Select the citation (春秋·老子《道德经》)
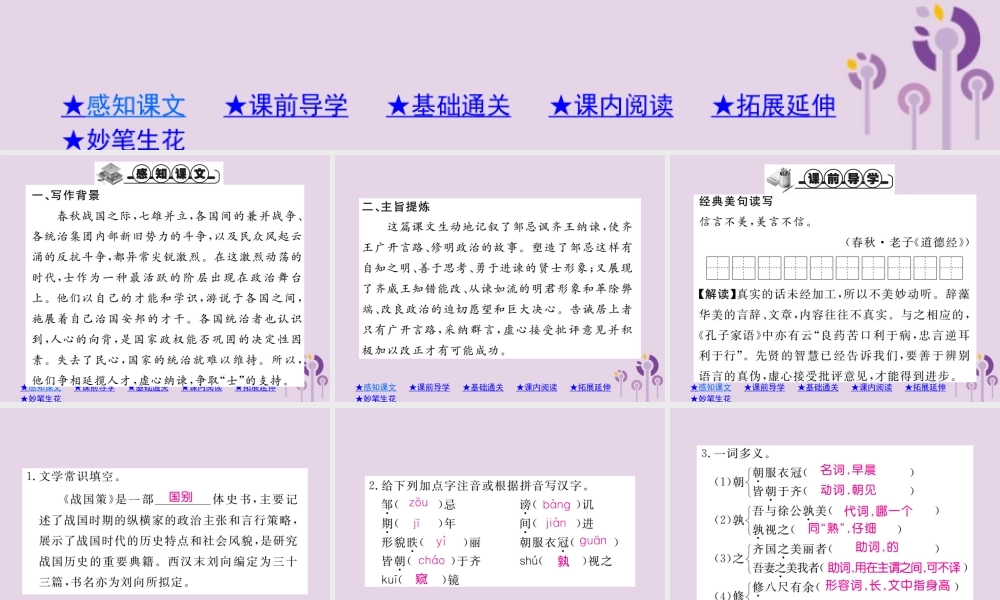 [906, 242]
